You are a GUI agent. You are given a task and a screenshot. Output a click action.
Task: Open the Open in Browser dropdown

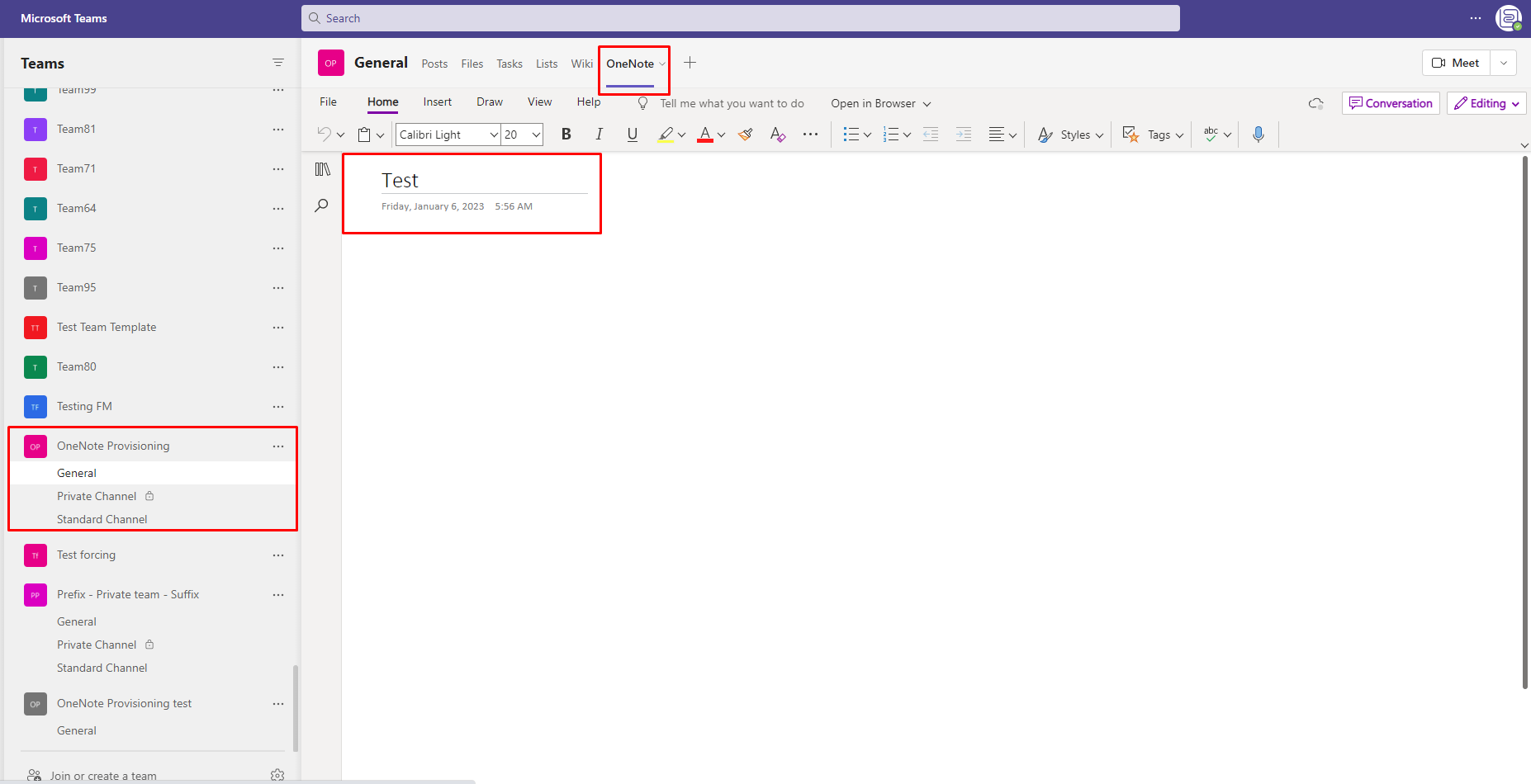click(x=880, y=103)
